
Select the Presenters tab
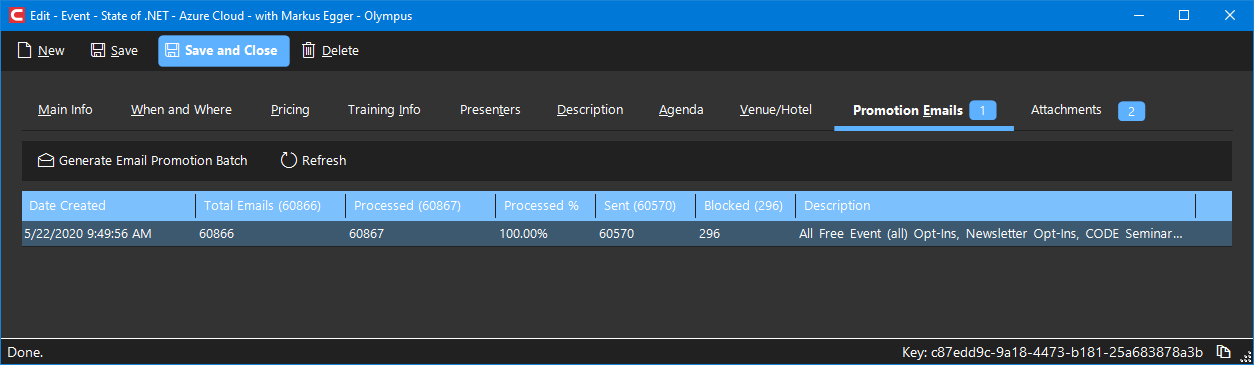click(x=490, y=110)
